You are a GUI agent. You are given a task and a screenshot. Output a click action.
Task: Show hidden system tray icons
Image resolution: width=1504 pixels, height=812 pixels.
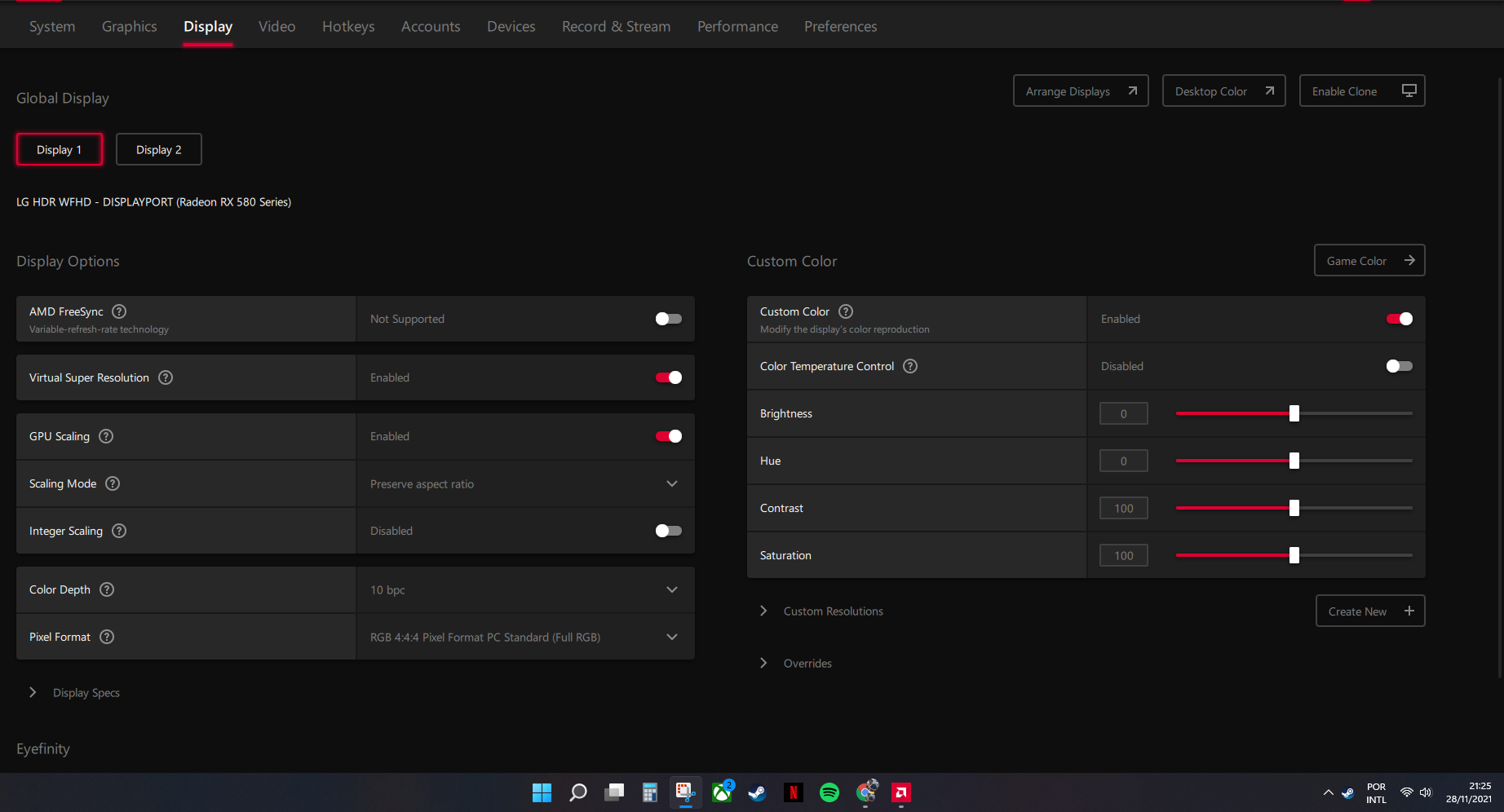click(1328, 792)
